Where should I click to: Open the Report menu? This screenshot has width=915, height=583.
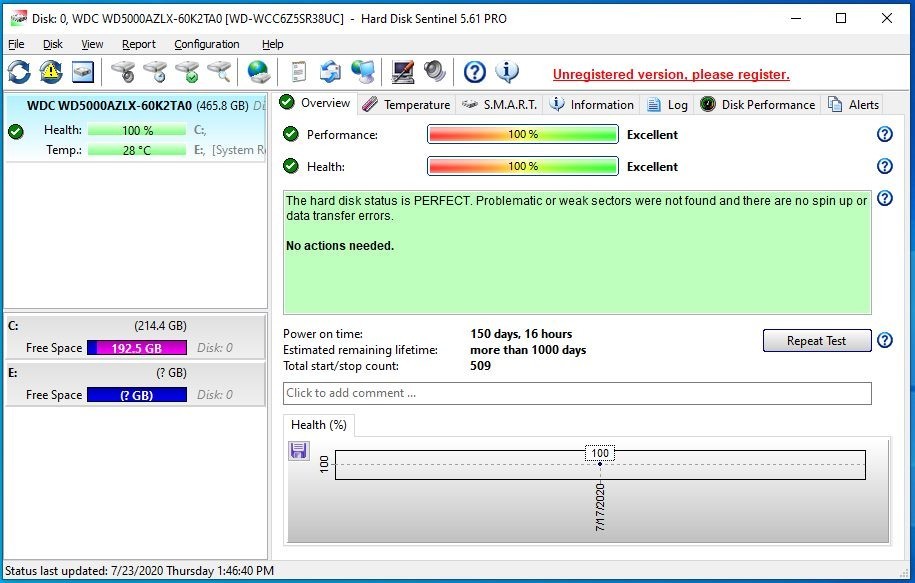[139, 44]
